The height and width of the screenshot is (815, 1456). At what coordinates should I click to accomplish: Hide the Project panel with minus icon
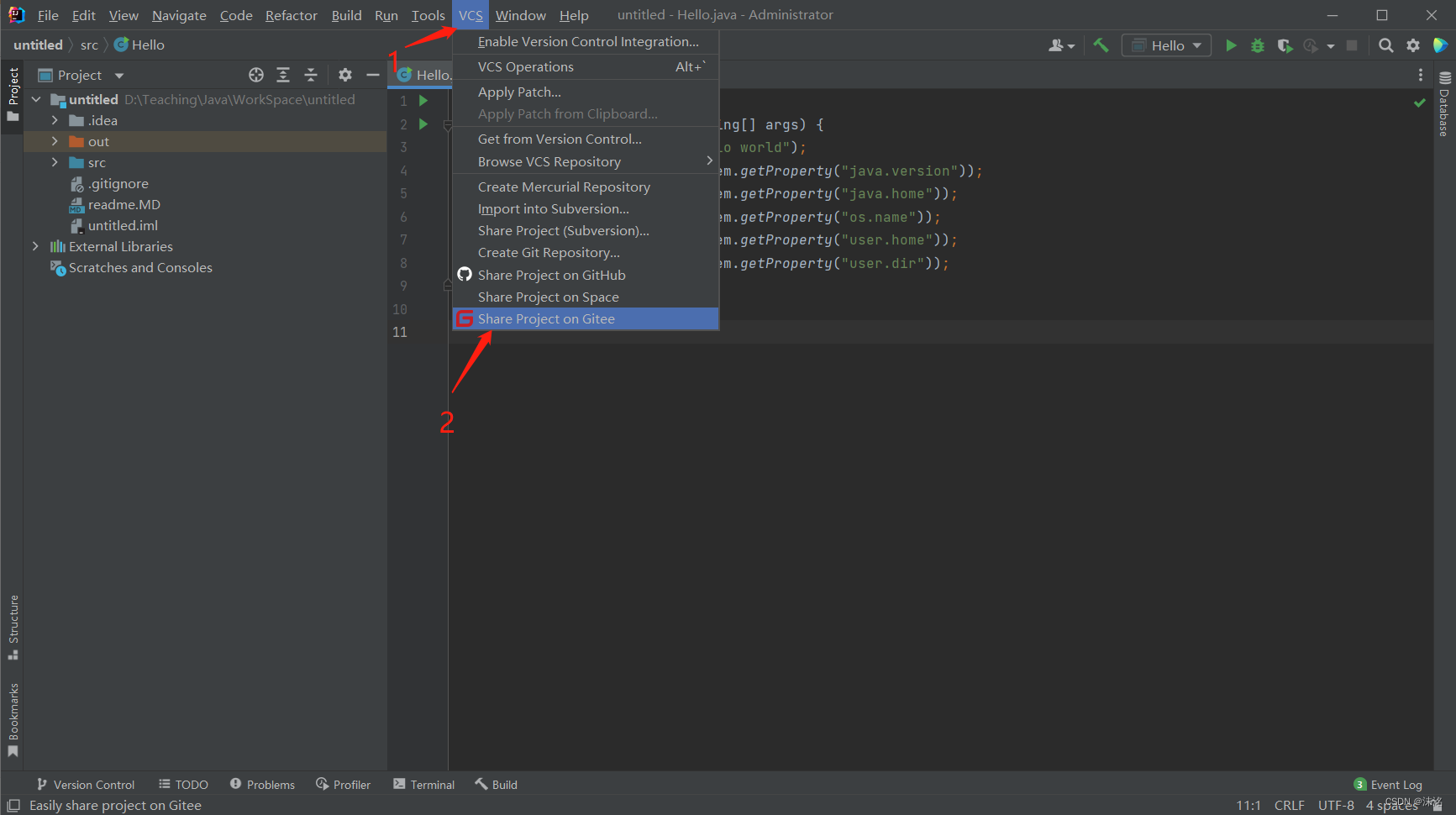click(373, 75)
